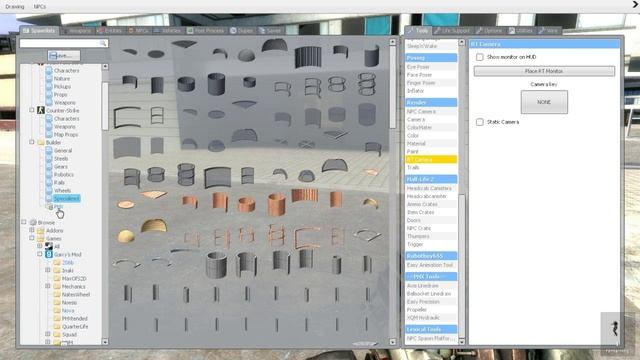Image resolution: width=640 pixels, height=360 pixels.
Task: Open the Drawing menu in top bar
Action: point(15,7)
